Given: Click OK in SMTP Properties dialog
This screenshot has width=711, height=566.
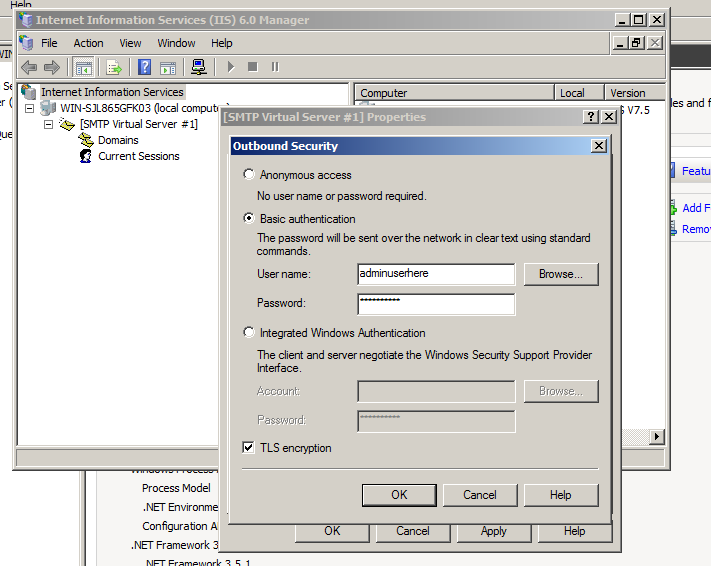Looking at the screenshot, I should [x=332, y=532].
